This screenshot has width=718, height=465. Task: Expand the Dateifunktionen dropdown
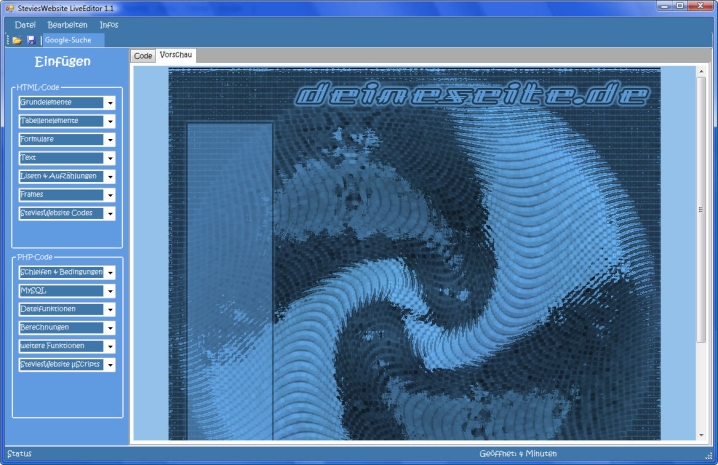click(x=110, y=310)
